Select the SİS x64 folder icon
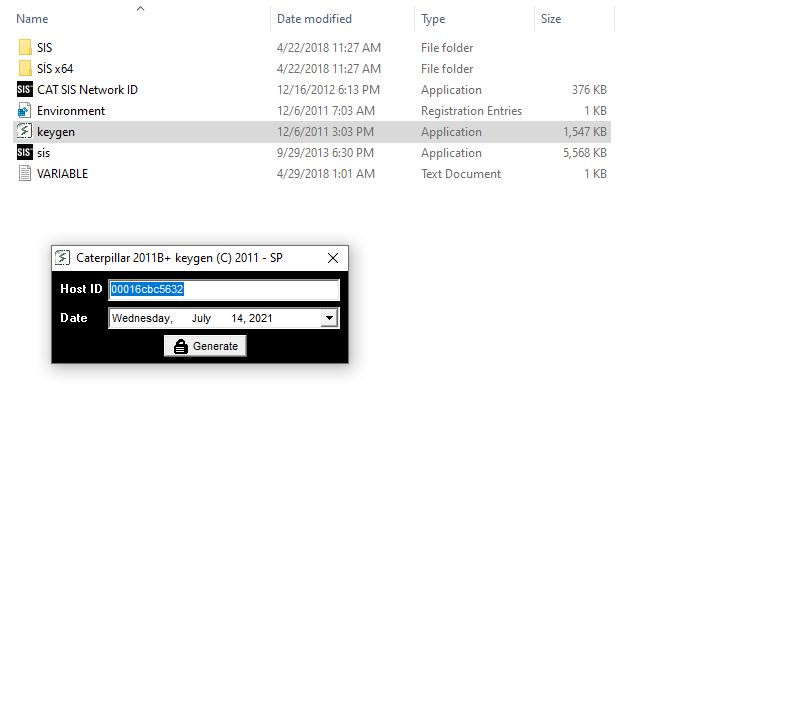793x705 pixels. click(x=25, y=68)
